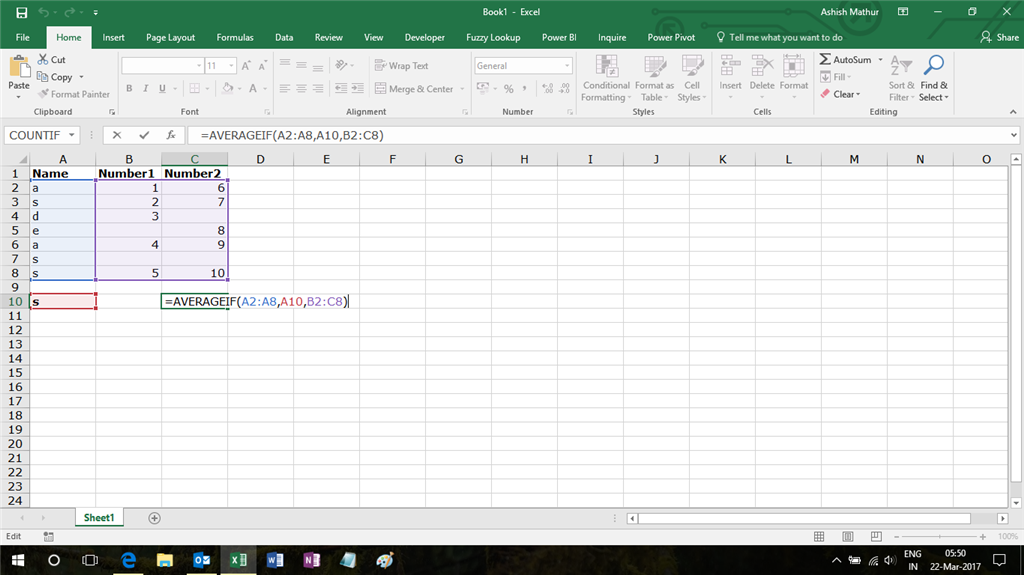Open font size dropdown
This screenshot has height=575, width=1024.
pos(231,66)
